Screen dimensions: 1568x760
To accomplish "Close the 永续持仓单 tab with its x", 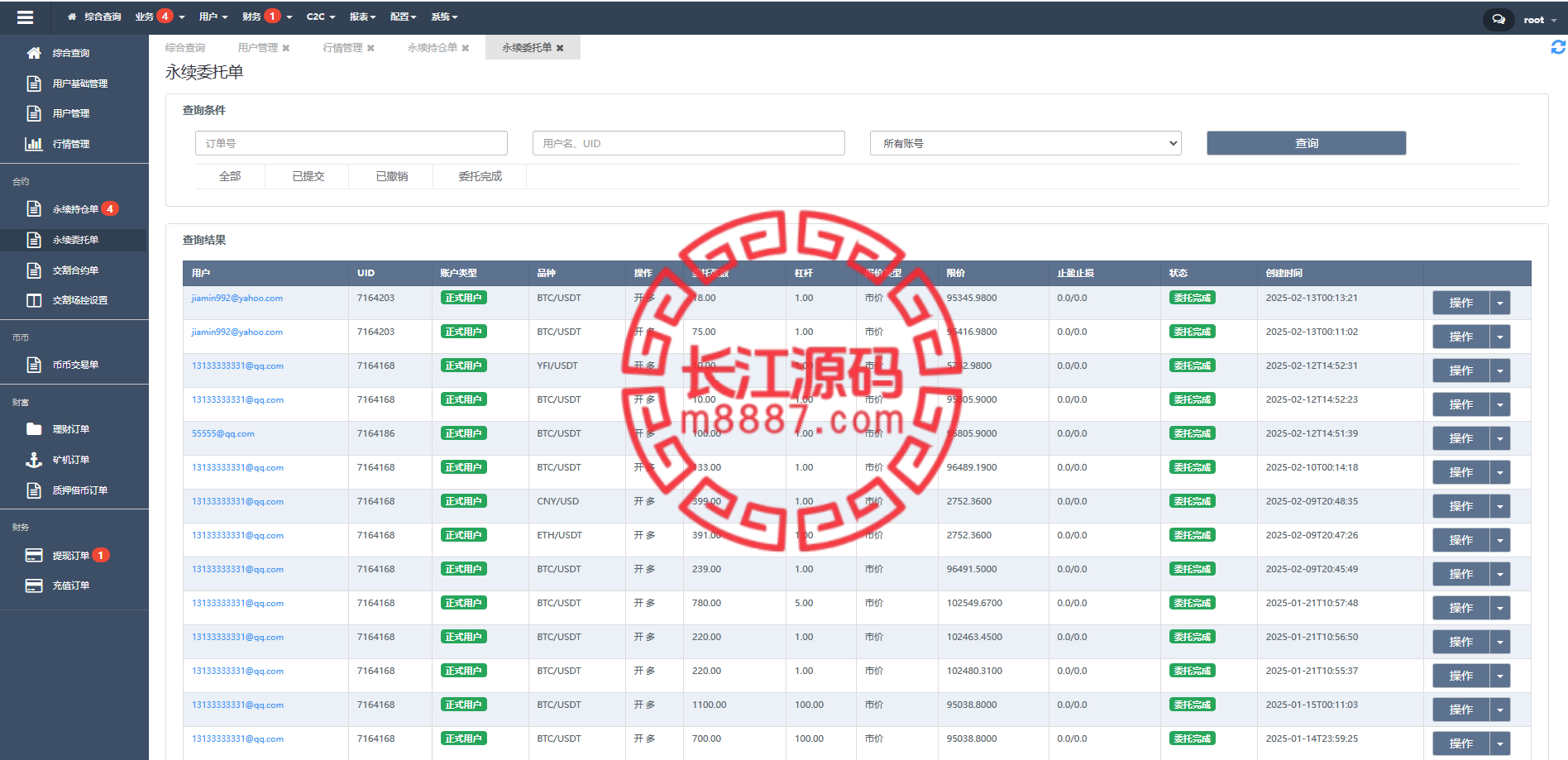I will pyautogui.click(x=466, y=48).
